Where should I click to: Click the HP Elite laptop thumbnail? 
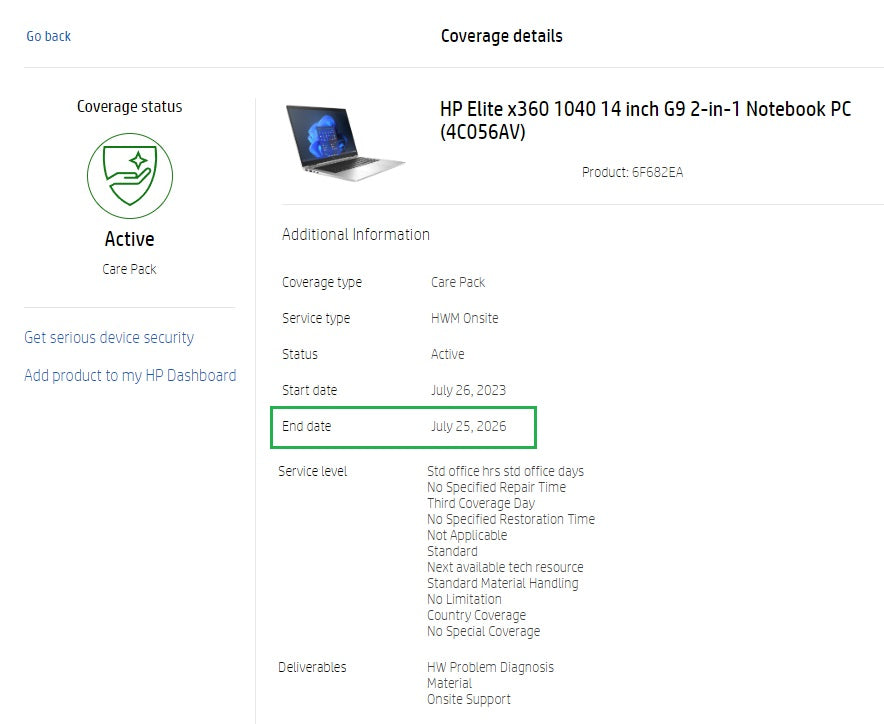click(x=345, y=143)
